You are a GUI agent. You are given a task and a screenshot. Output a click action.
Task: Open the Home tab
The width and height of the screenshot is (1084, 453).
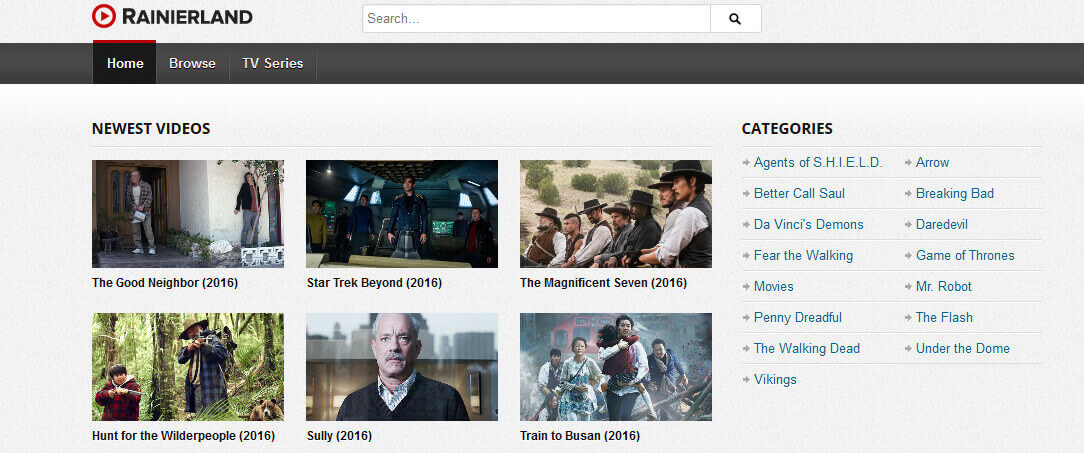[125, 63]
